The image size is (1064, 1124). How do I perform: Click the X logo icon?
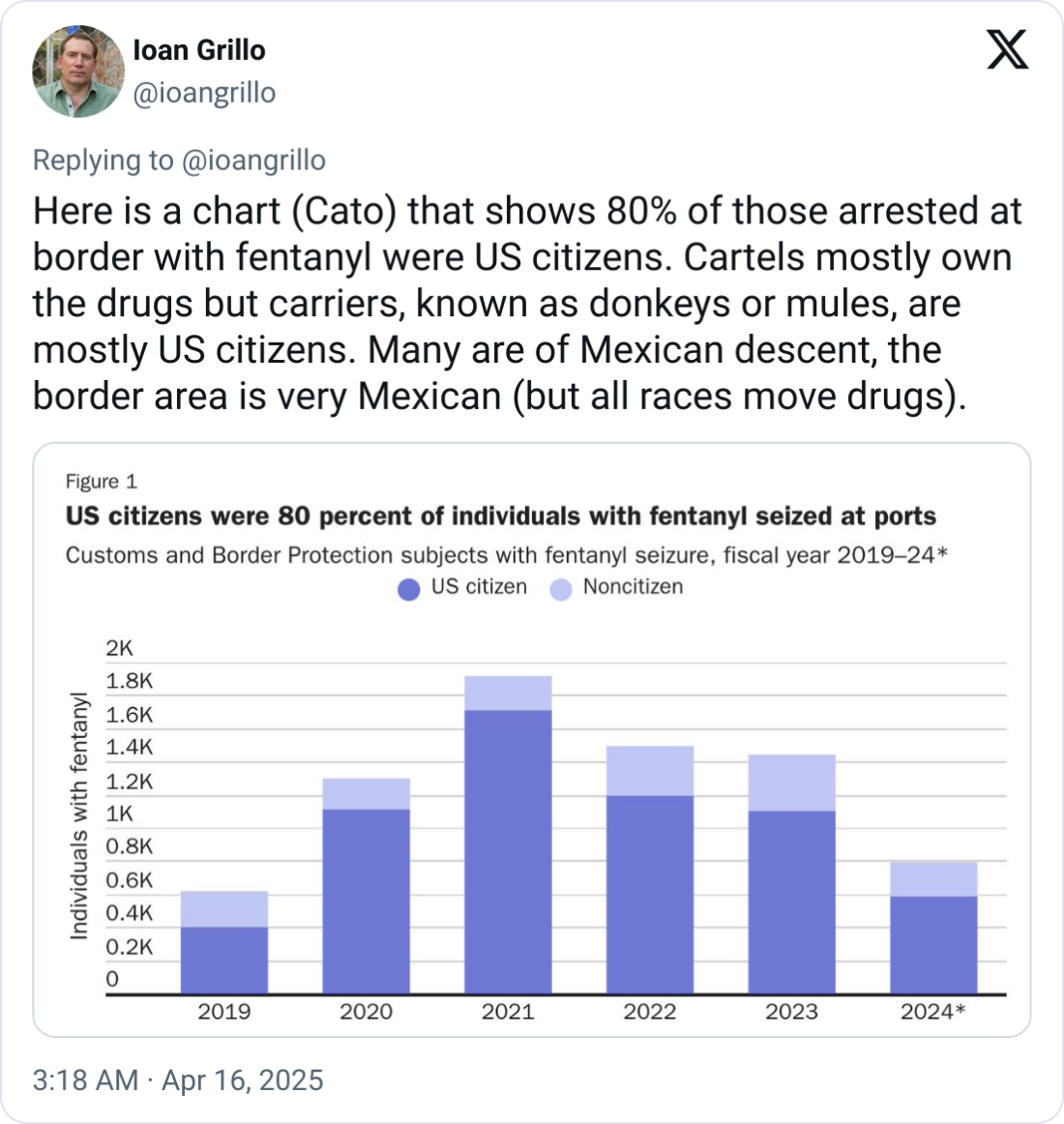1007,48
